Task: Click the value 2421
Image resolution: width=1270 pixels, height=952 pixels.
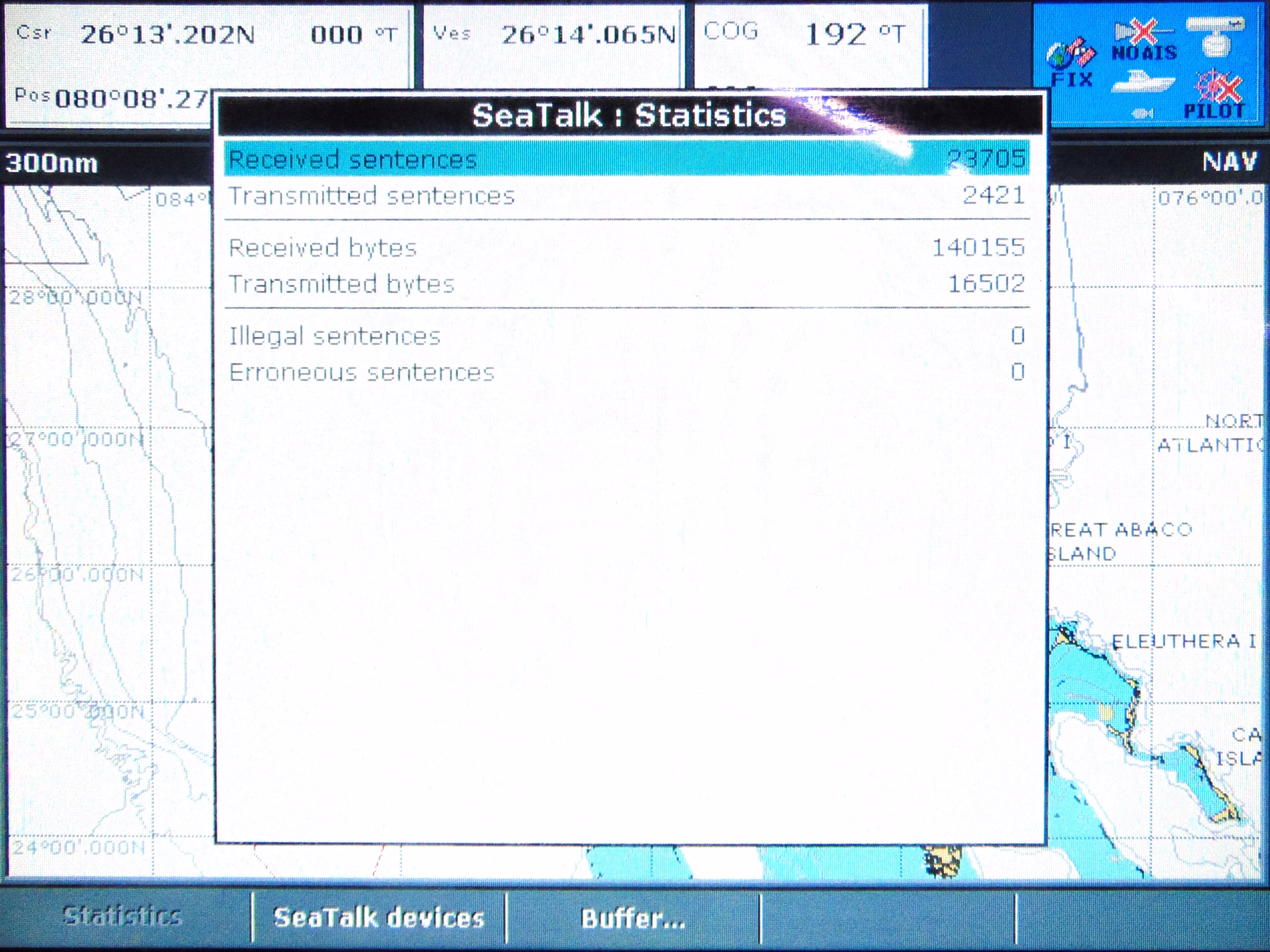Action: pos(994,195)
